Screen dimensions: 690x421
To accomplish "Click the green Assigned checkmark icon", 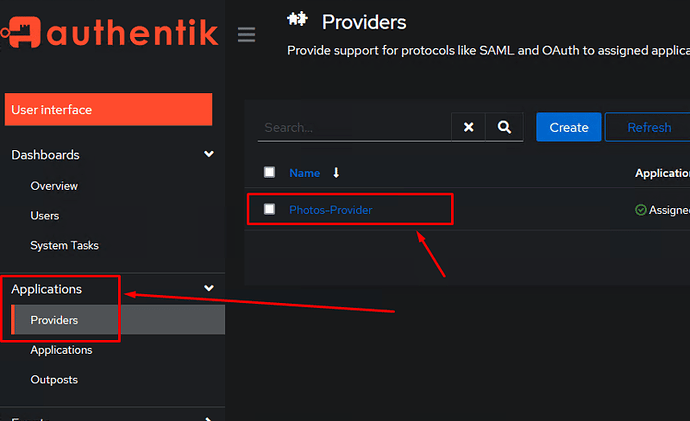I will pyautogui.click(x=641, y=210).
